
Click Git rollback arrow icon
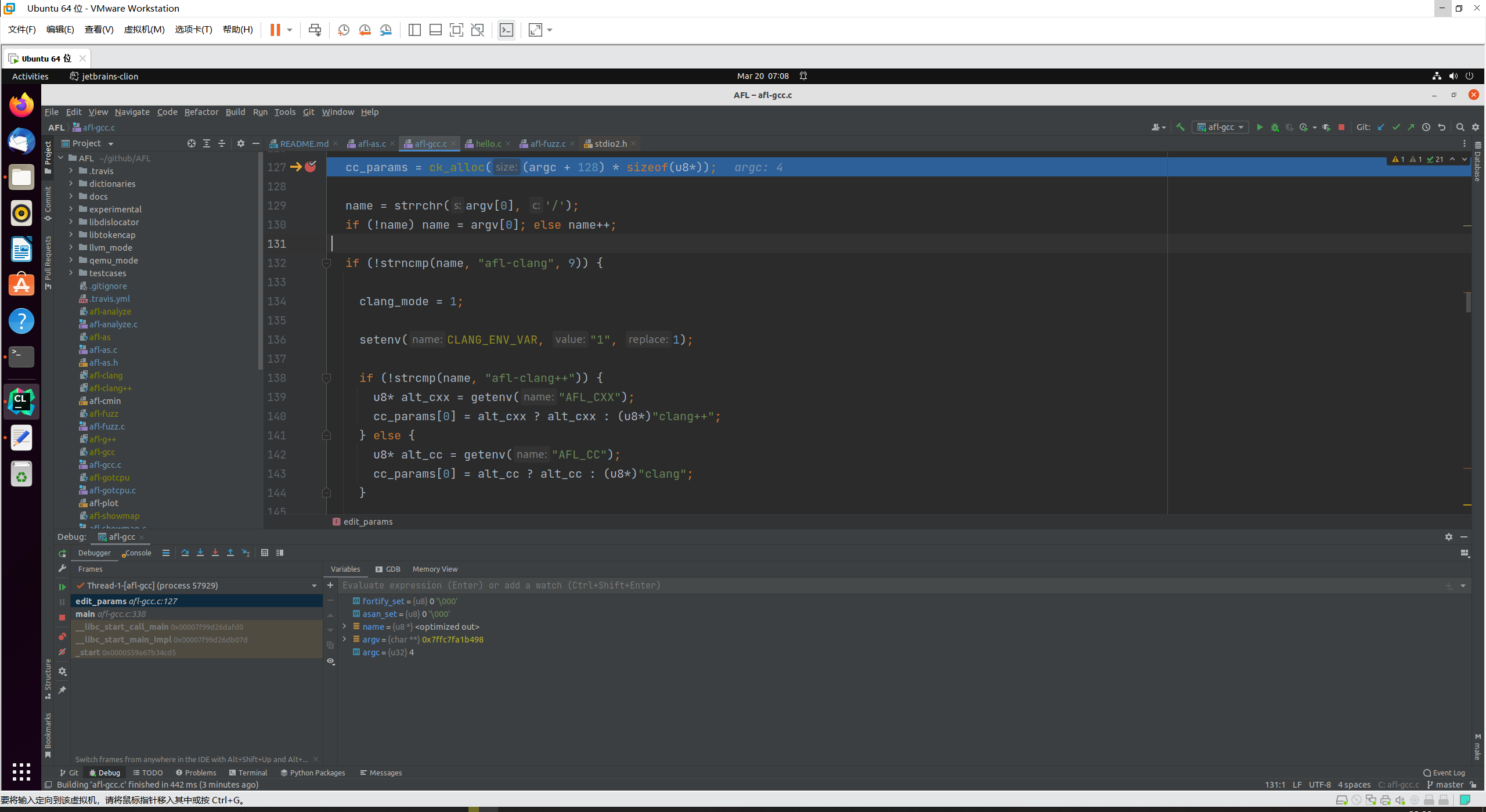click(x=1441, y=127)
